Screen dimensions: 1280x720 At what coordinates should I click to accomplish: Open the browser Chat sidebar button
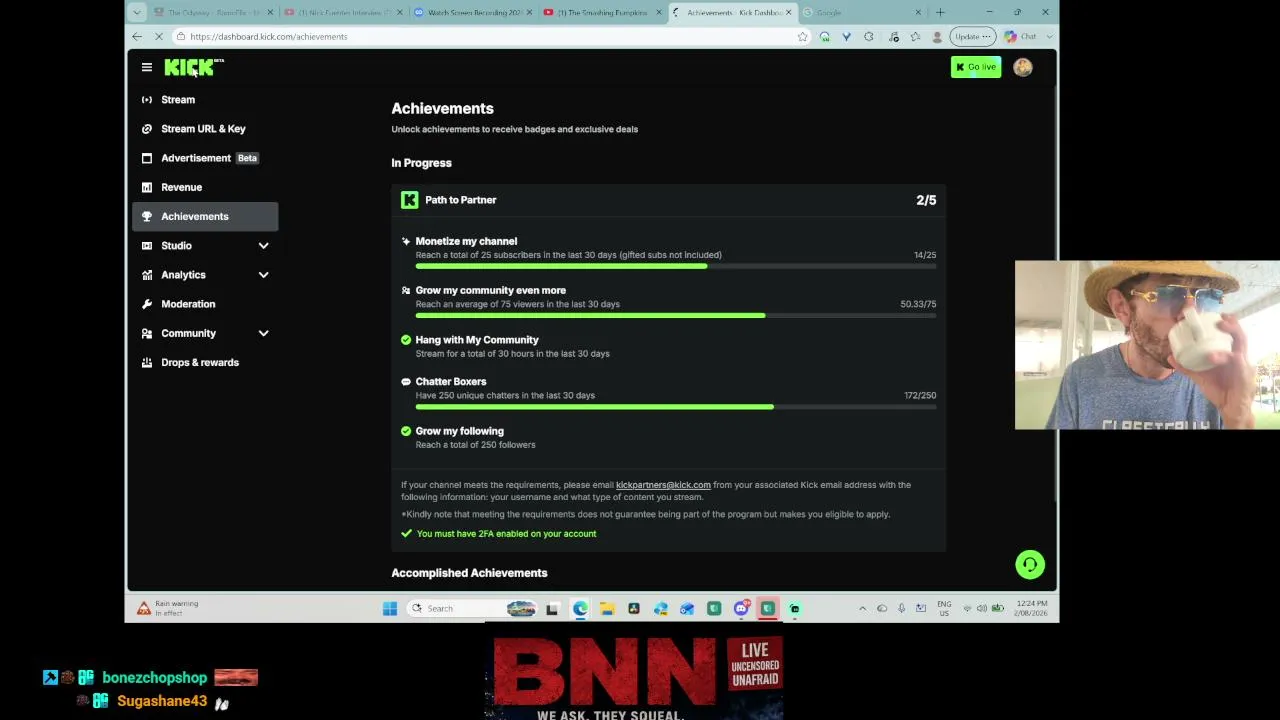pyautogui.click(x=1021, y=36)
